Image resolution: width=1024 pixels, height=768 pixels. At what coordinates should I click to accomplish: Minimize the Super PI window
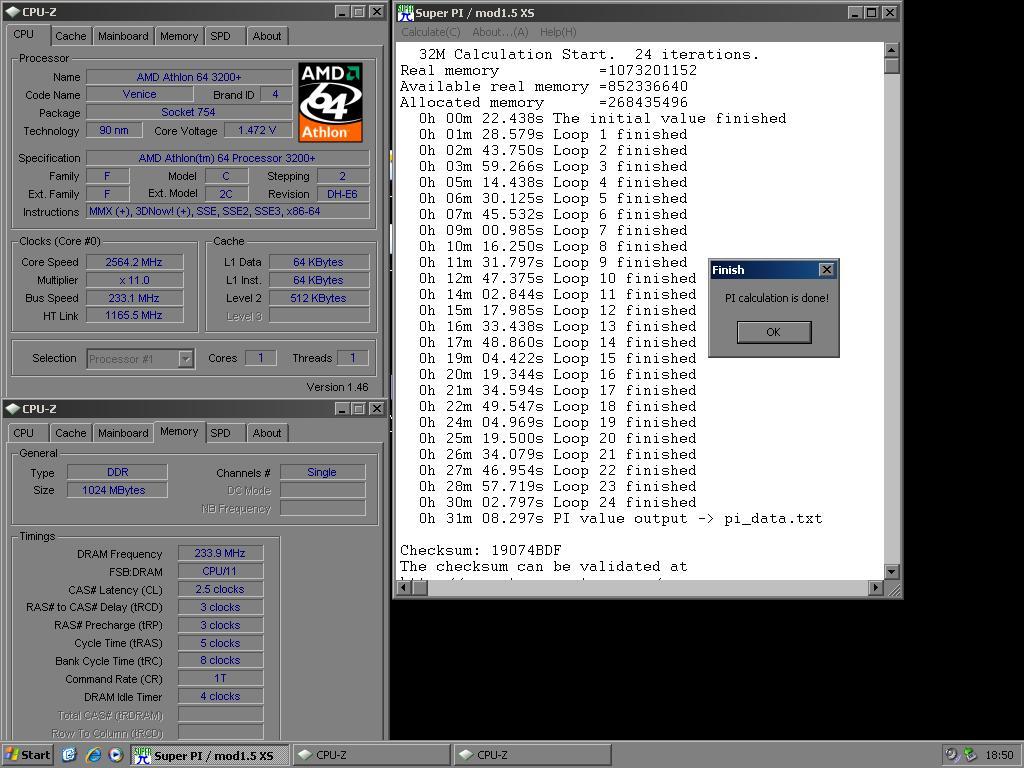856,12
